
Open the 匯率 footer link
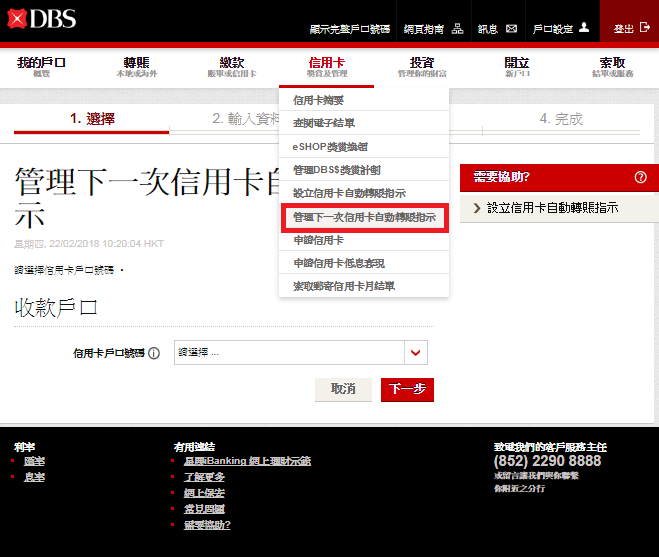pyautogui.click(x=34, y=461)
